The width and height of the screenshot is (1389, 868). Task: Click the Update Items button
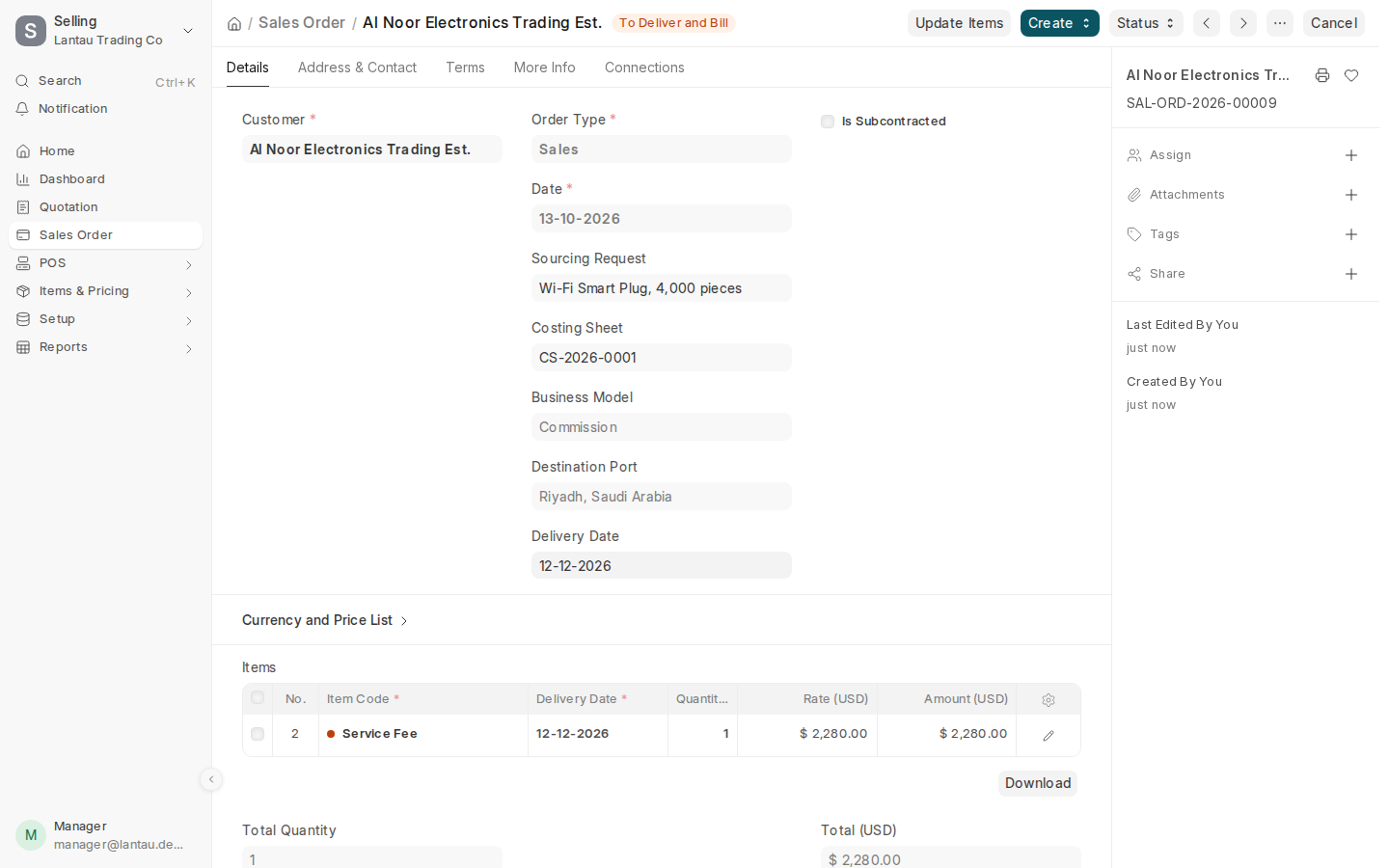[x=959, y=23]
